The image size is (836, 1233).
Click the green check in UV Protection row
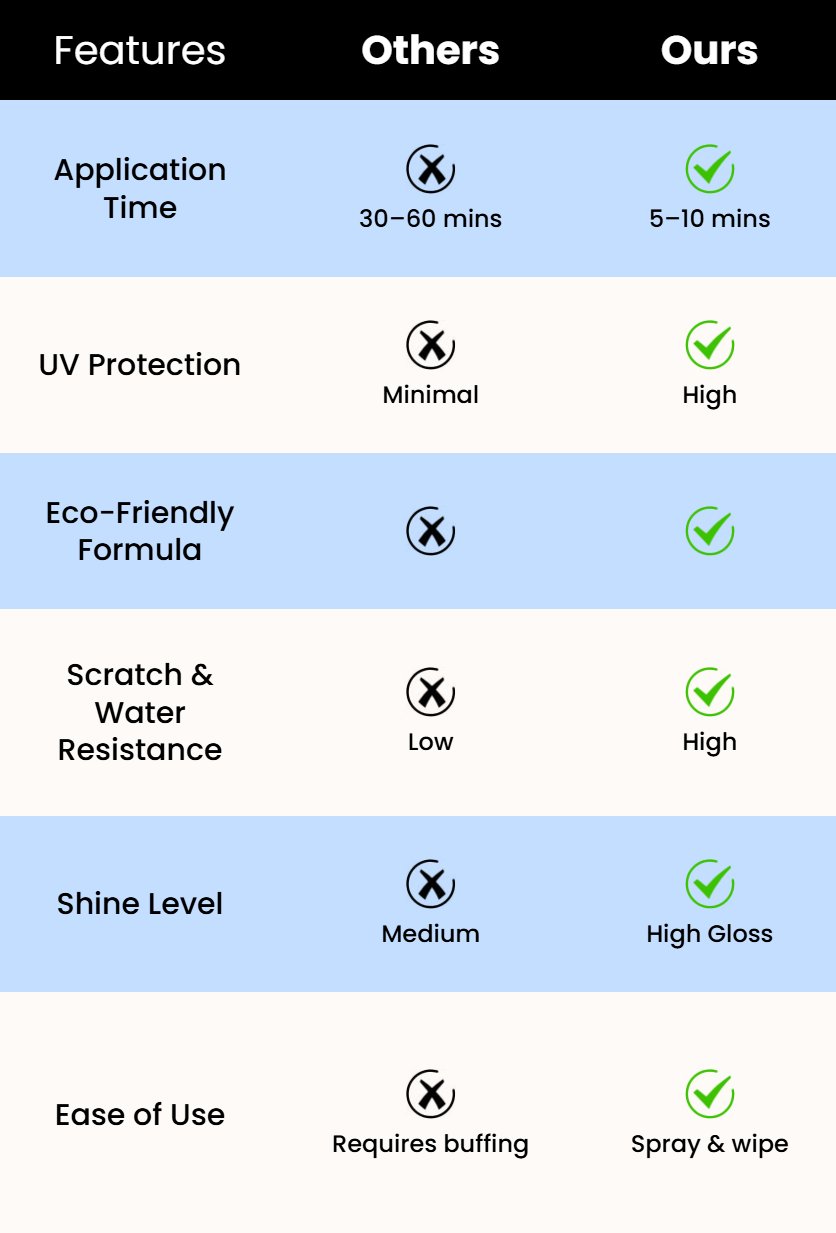[x=710, y=345]
